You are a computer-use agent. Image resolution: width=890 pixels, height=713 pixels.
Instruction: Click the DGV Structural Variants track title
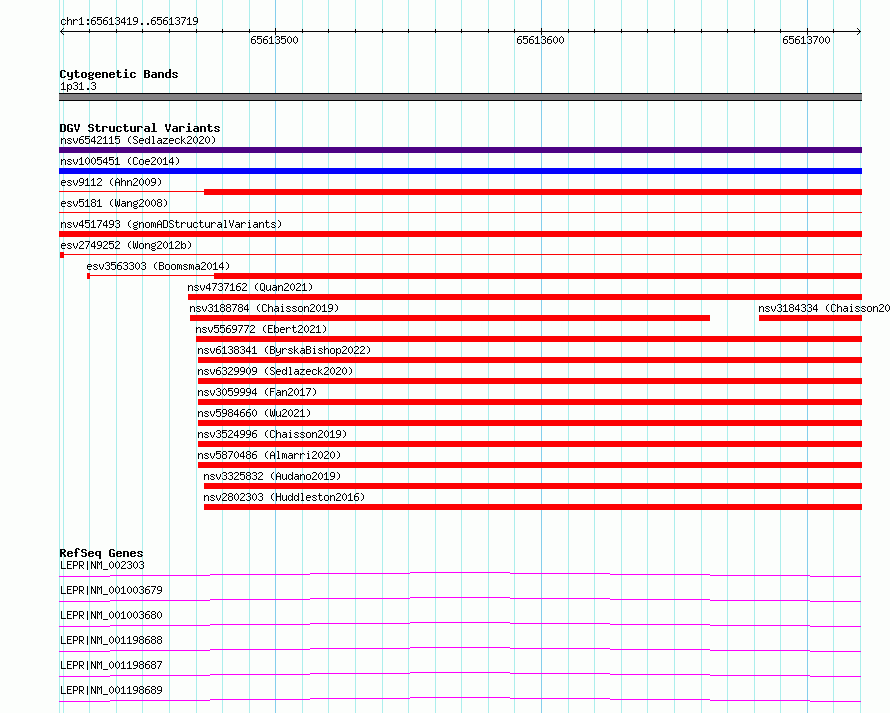tap(140, 128)
